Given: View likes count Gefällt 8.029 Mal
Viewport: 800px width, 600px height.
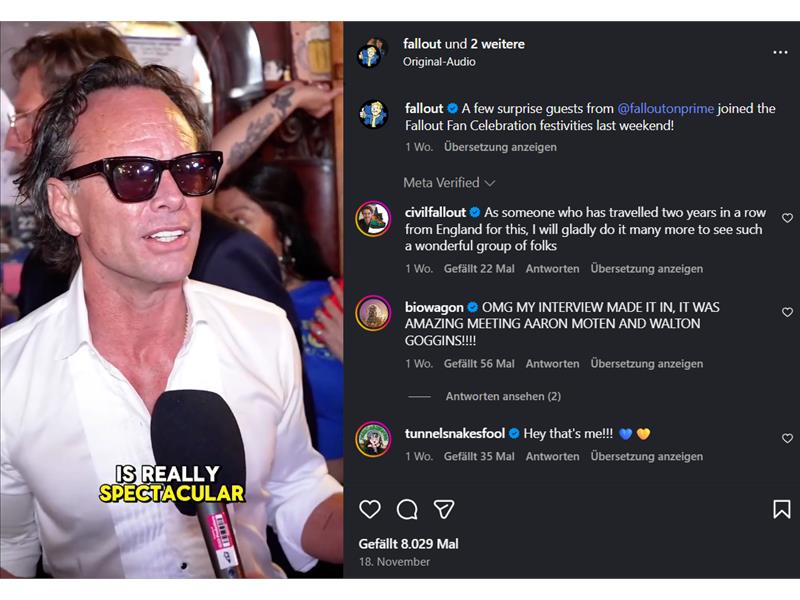Looking at the screenshot, I should [408, 544].
